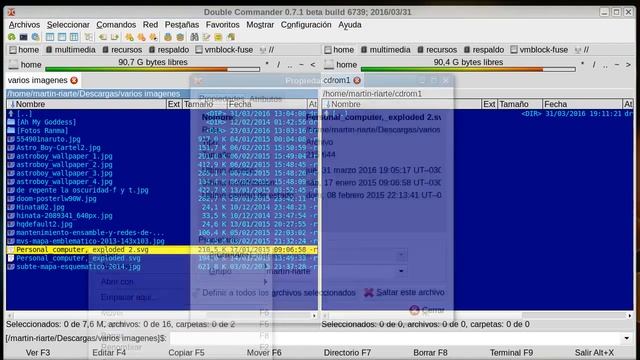640x360 pixels.
Task: Open the Seleccionar menu
Action: pos(68,25)
